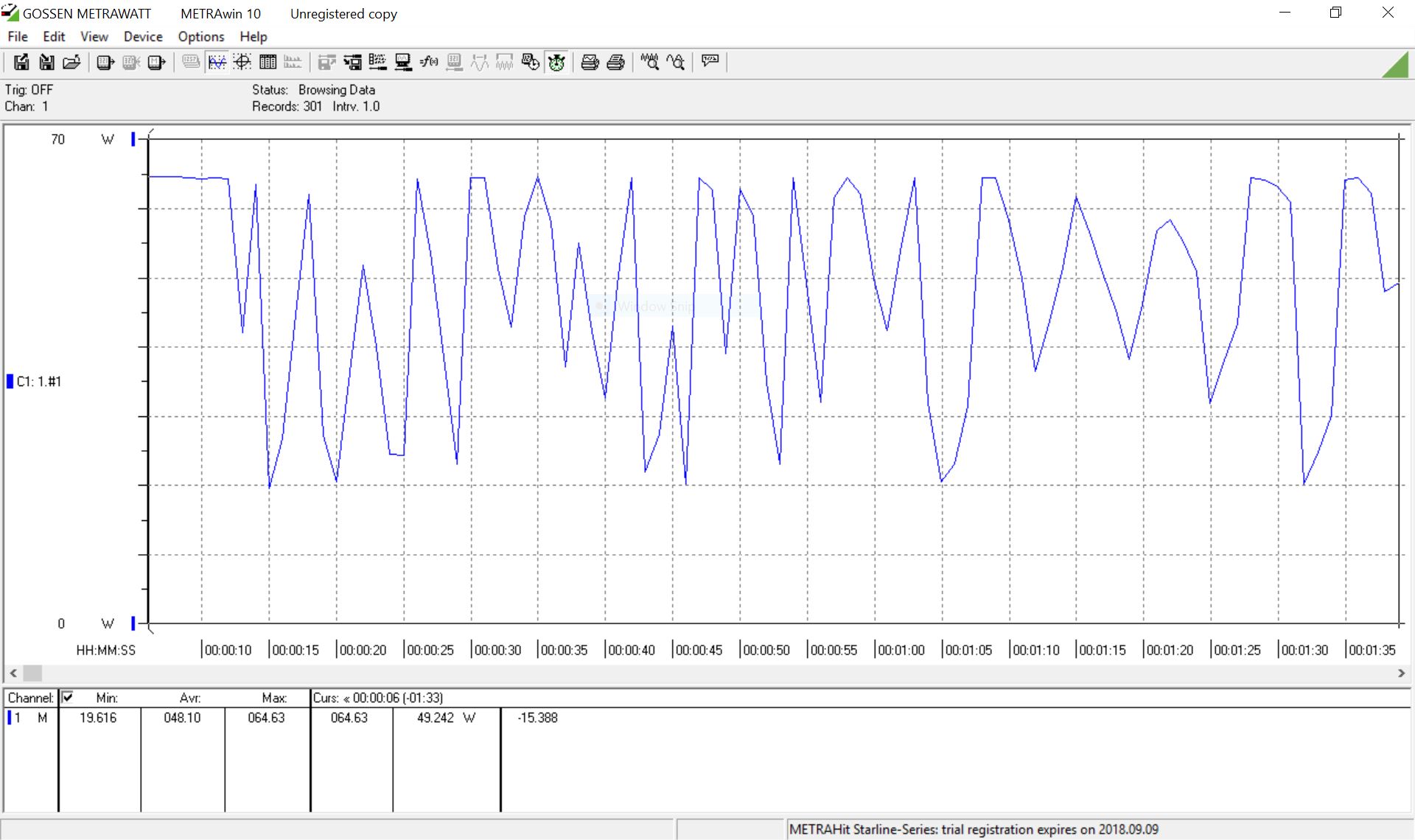Click scrollbar left arrow below graph

13,673
